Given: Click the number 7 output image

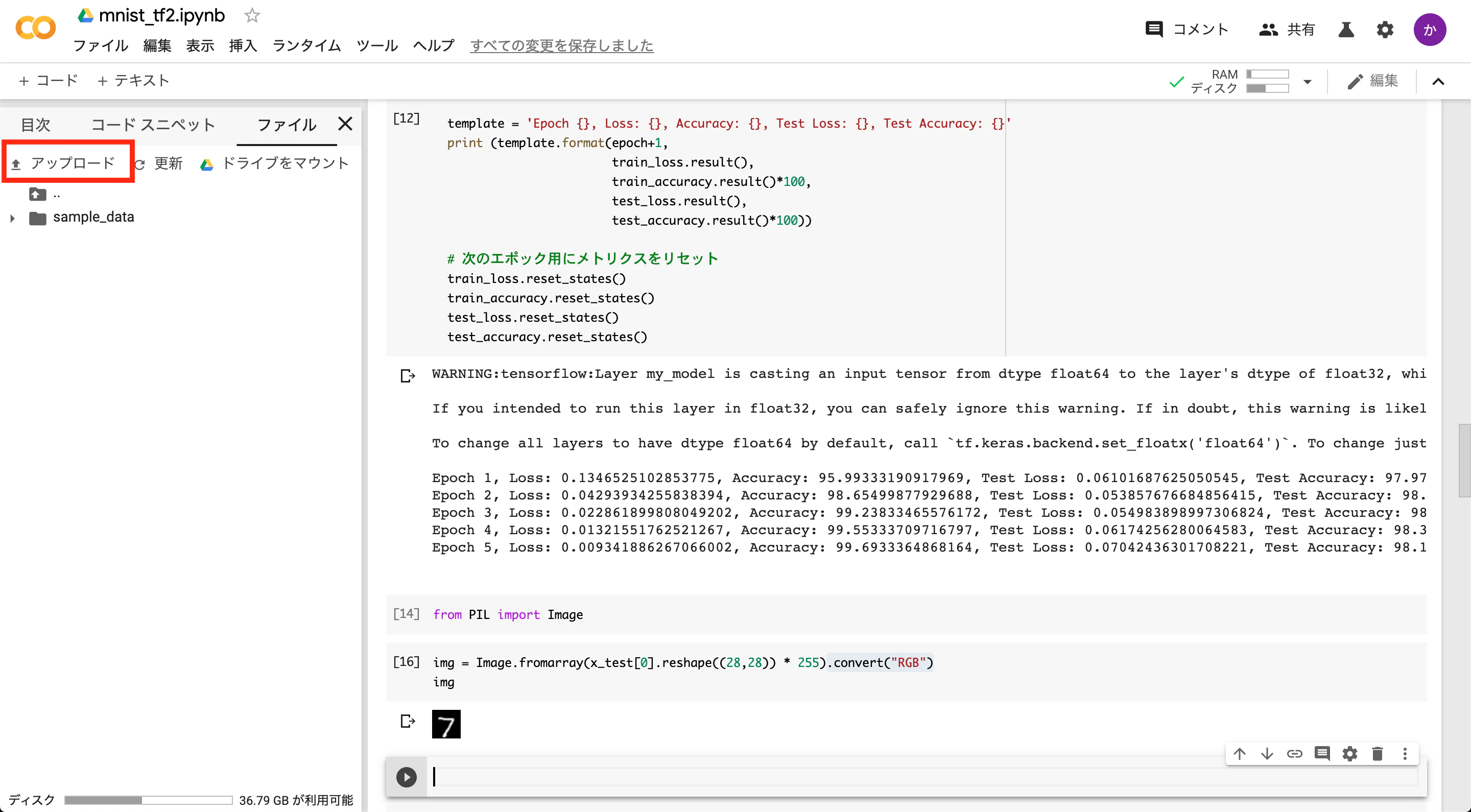Looking at the screenshot, I should pyautogui.click(x=446, y=724).
